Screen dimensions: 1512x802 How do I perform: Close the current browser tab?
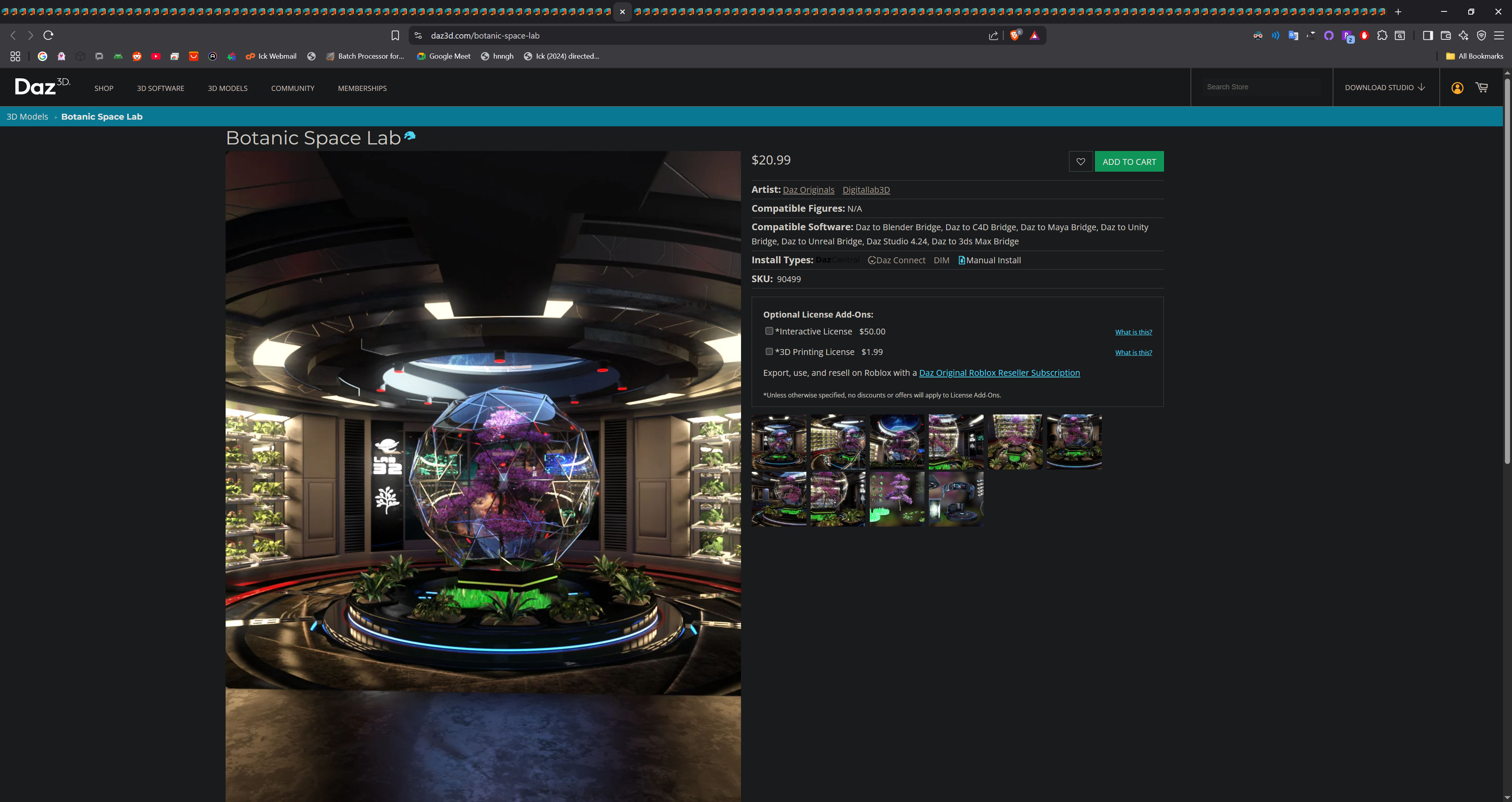(x=622, y=12)
